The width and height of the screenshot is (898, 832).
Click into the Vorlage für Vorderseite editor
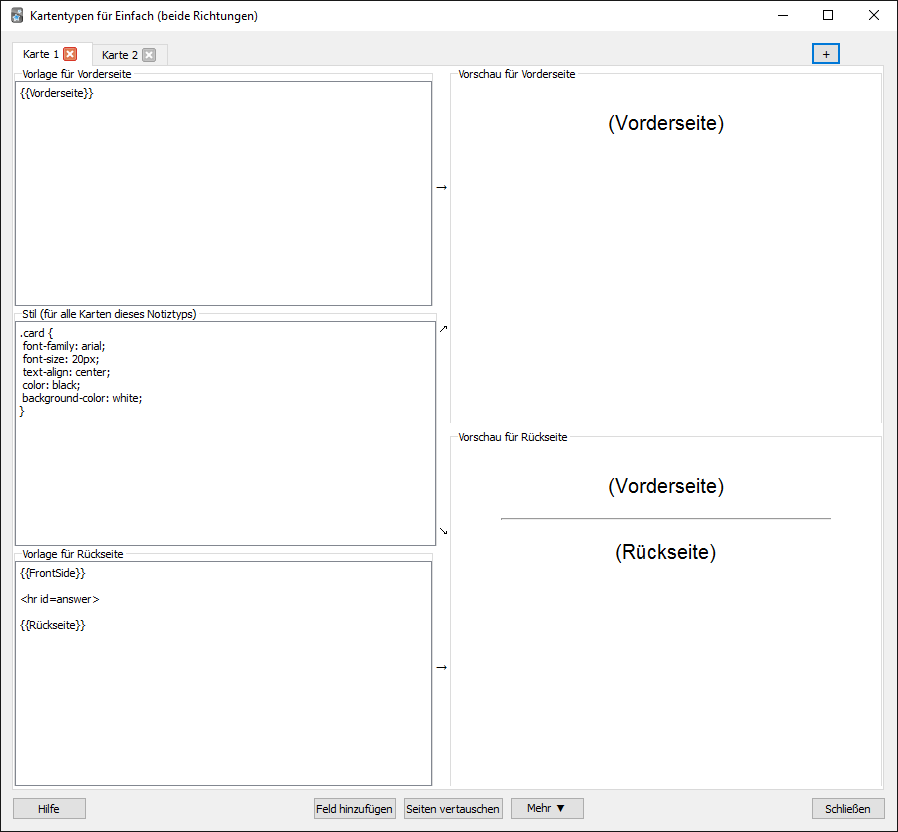223,194
